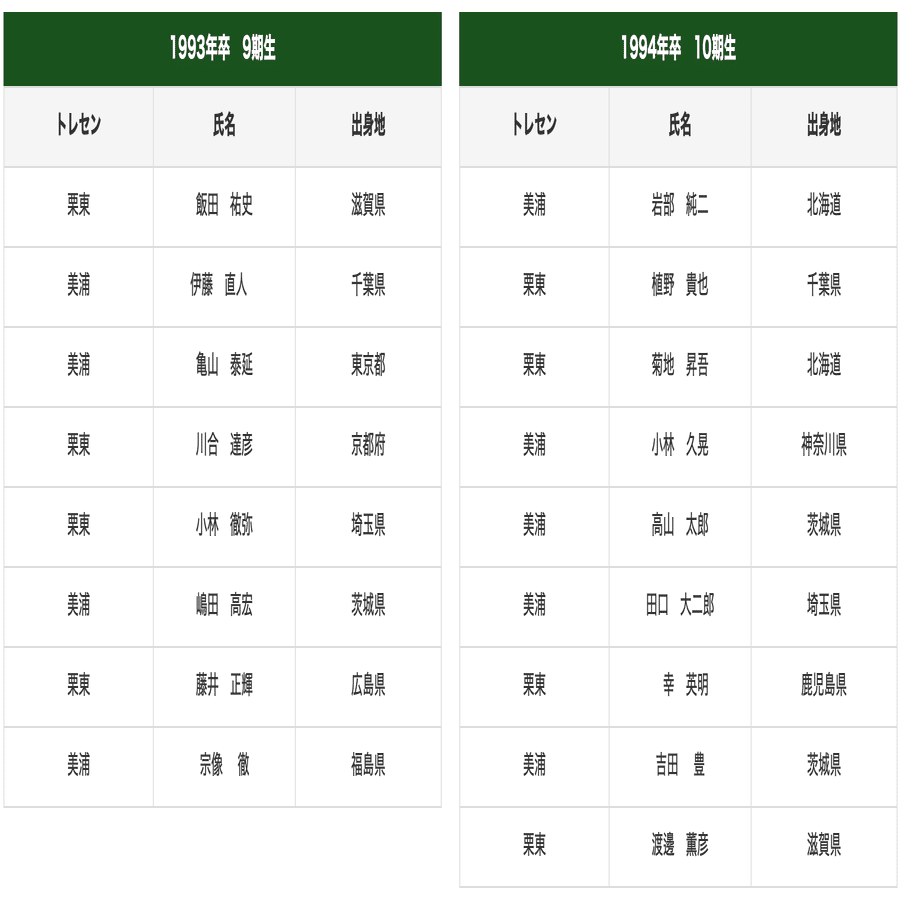Viewport: 901px width, 901px height.
Task: Click the name 川合 達彦
Action: point(224,444)
